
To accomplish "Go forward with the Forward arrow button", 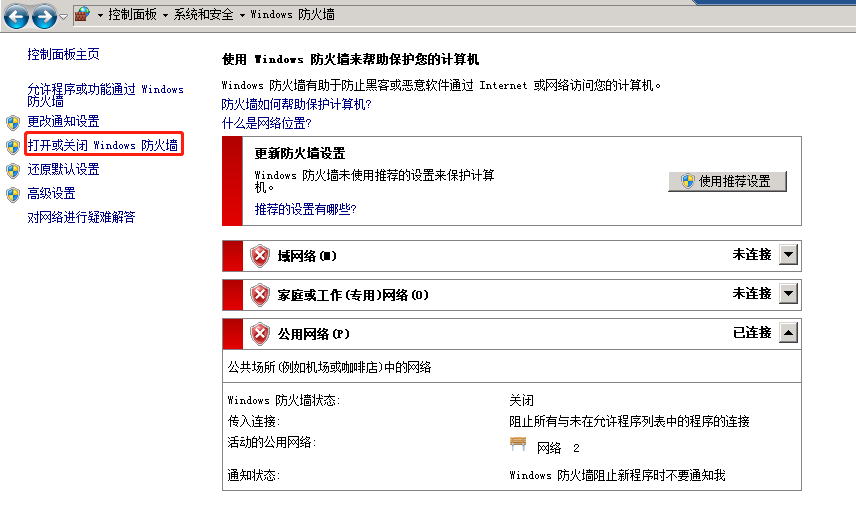I will (44, 16).
